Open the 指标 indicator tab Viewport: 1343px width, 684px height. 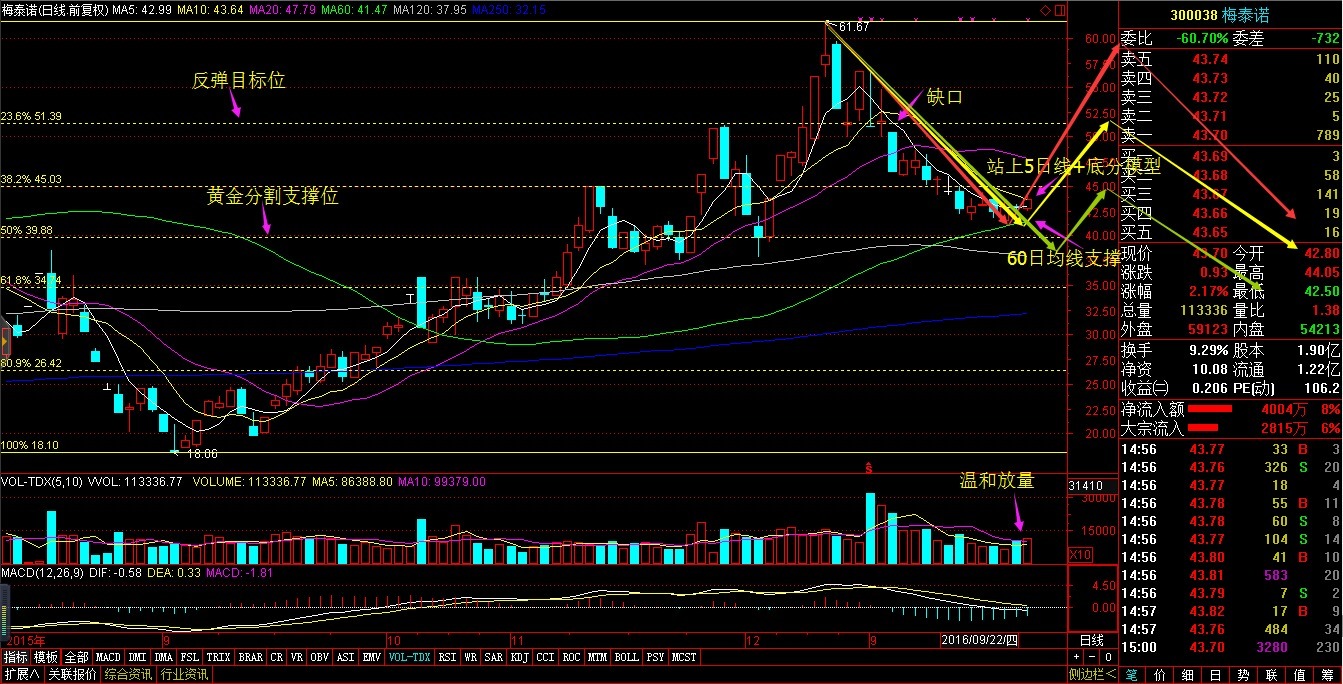point(15,657)
